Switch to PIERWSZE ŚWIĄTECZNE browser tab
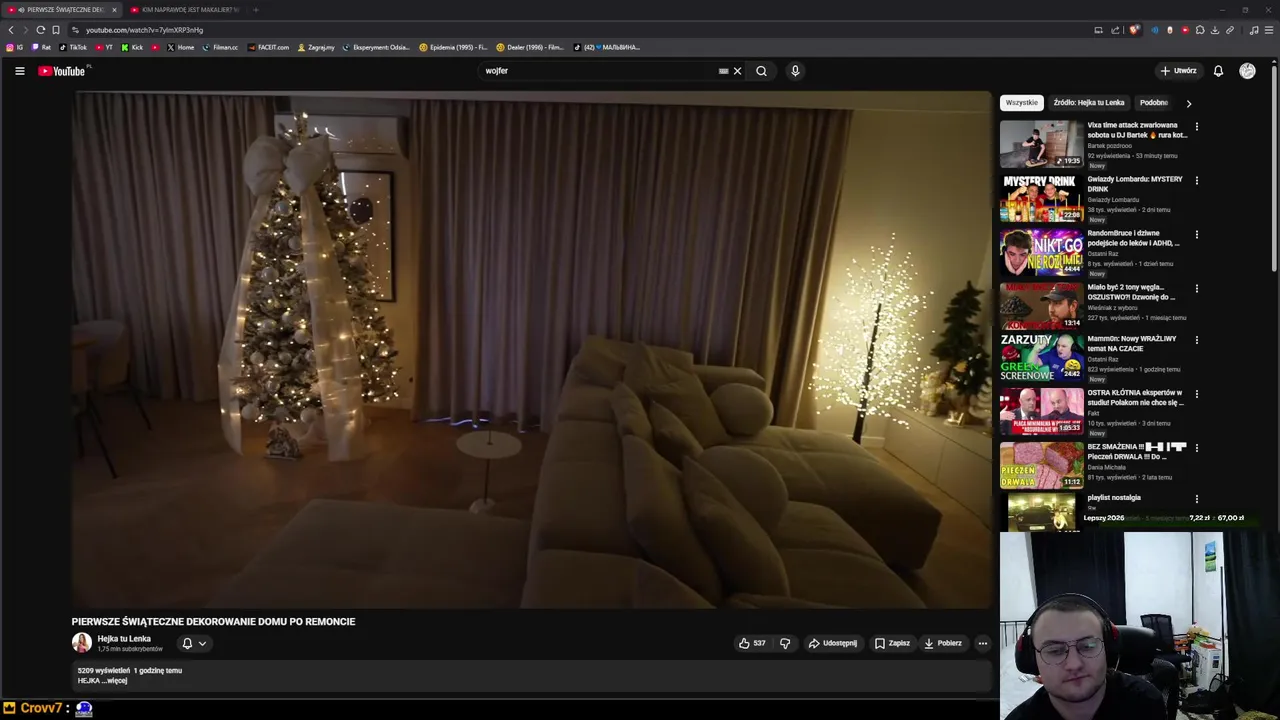This screenshot has width=1280, height=720. click(60, 10)
